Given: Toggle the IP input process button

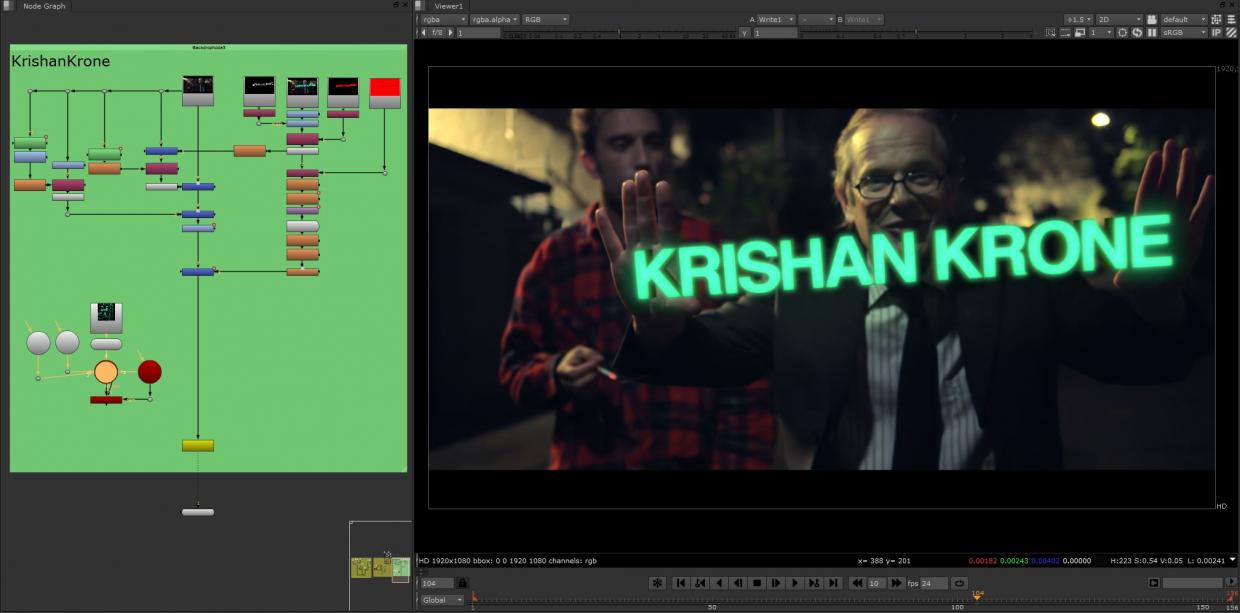Looking at the screenshot, I should point(1217,32).
